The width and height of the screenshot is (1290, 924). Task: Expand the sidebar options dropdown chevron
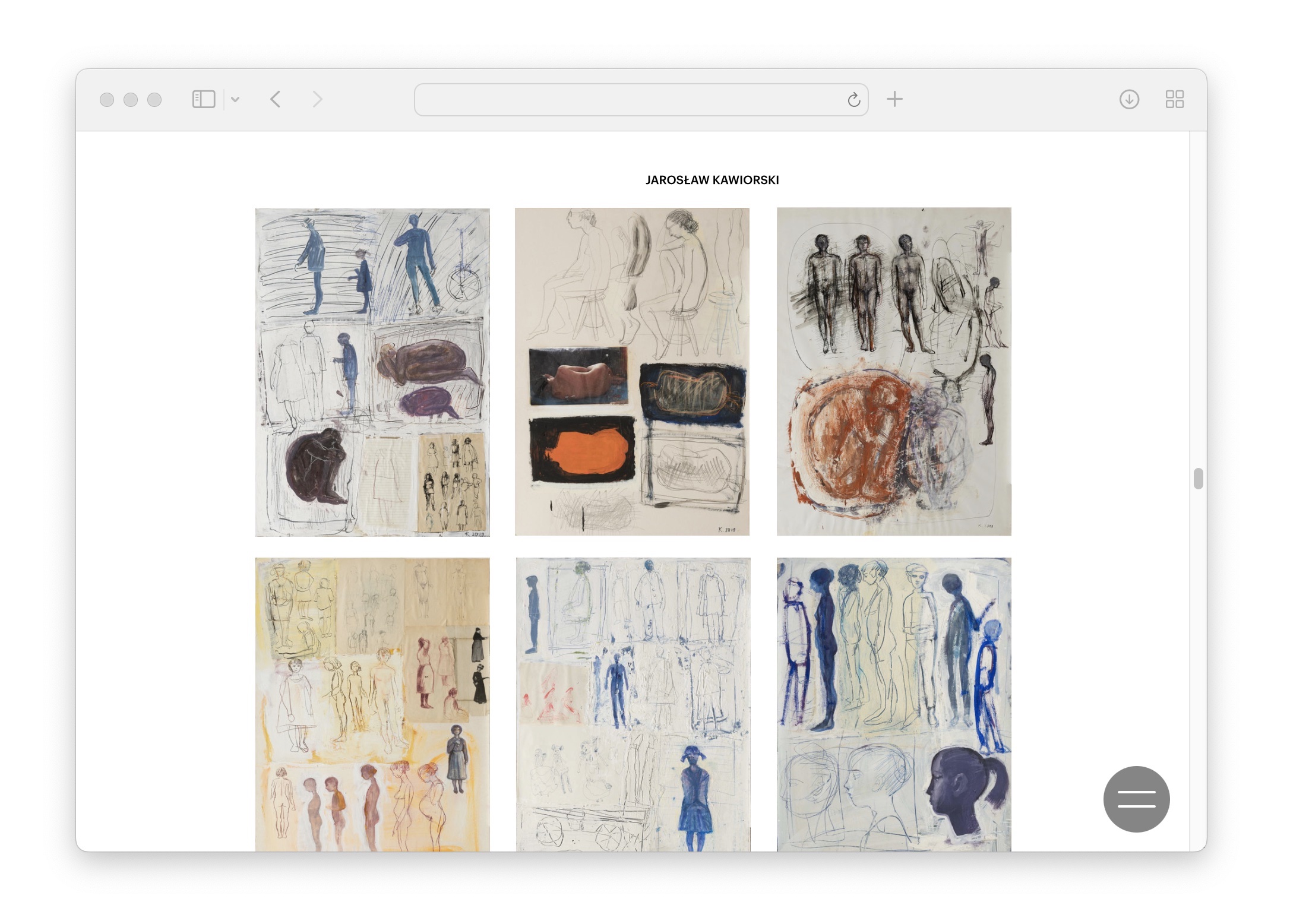tap(235, 99)
